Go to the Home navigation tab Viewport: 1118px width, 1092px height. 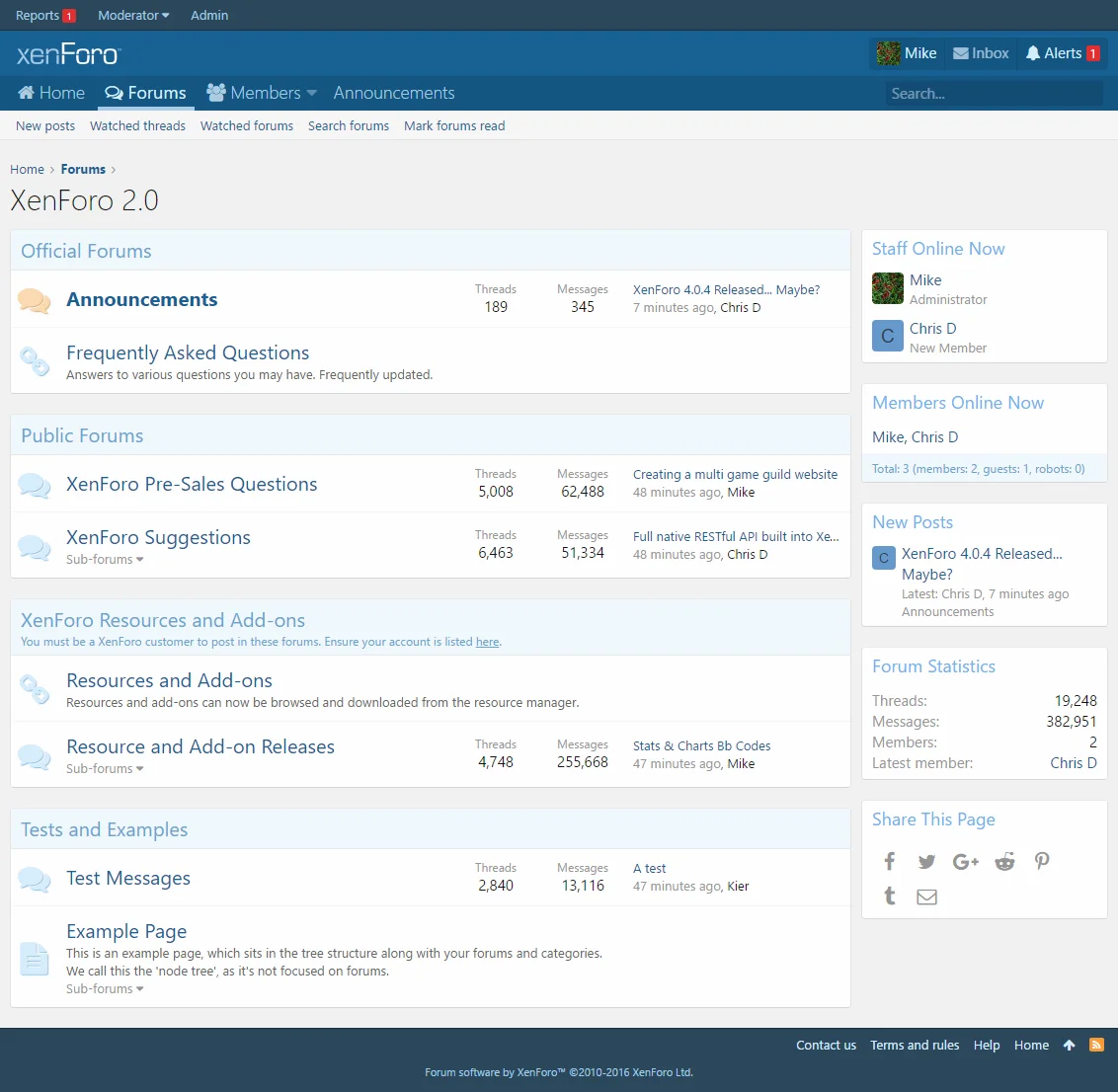click(51, 94)
